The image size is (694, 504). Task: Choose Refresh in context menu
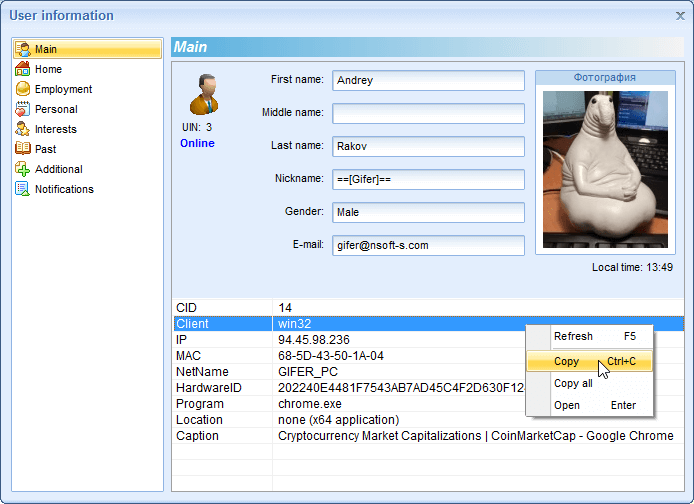pyautogui.click(x=589, y=336)
